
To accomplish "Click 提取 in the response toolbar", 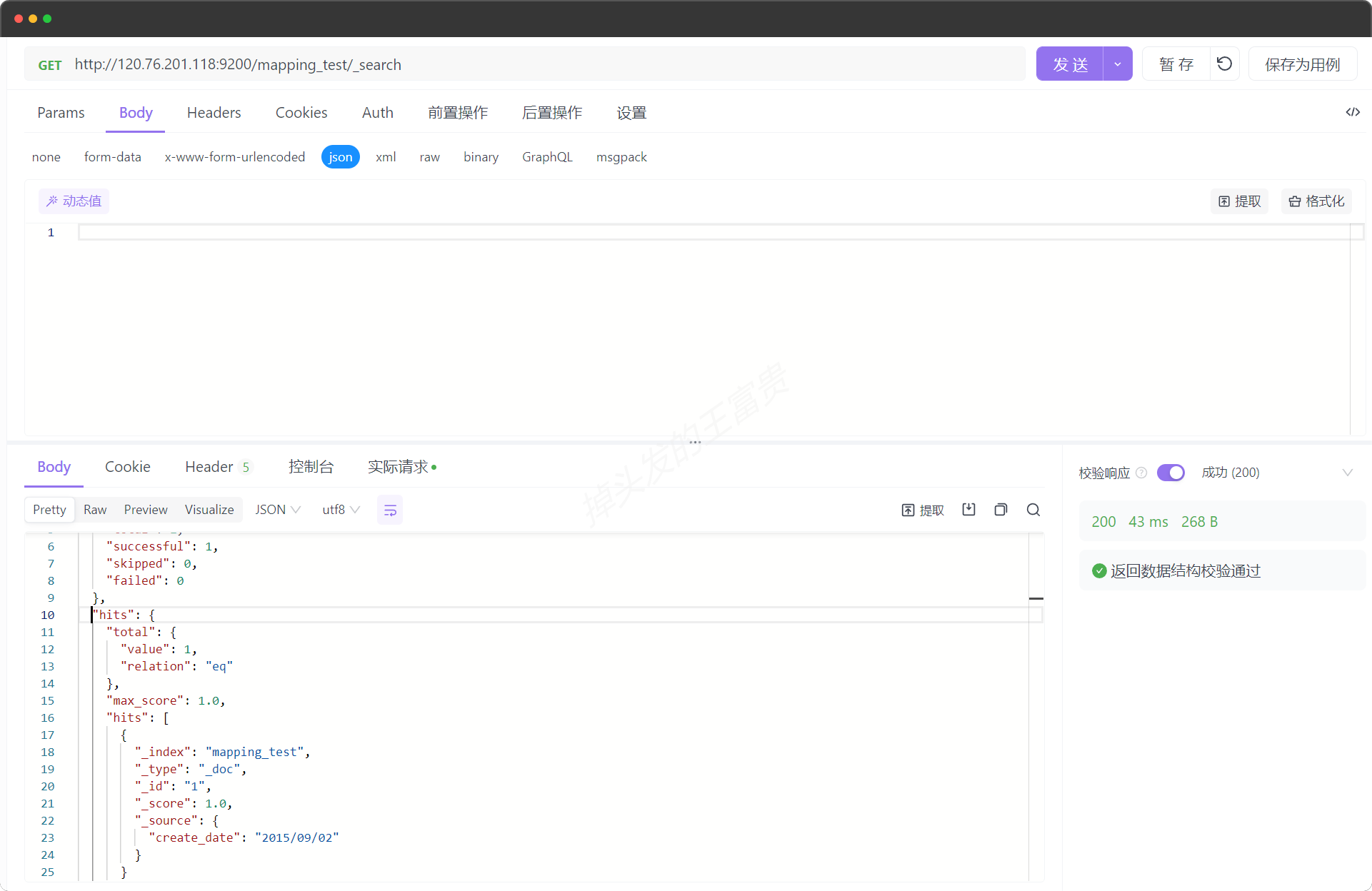I will pos(922,510).
